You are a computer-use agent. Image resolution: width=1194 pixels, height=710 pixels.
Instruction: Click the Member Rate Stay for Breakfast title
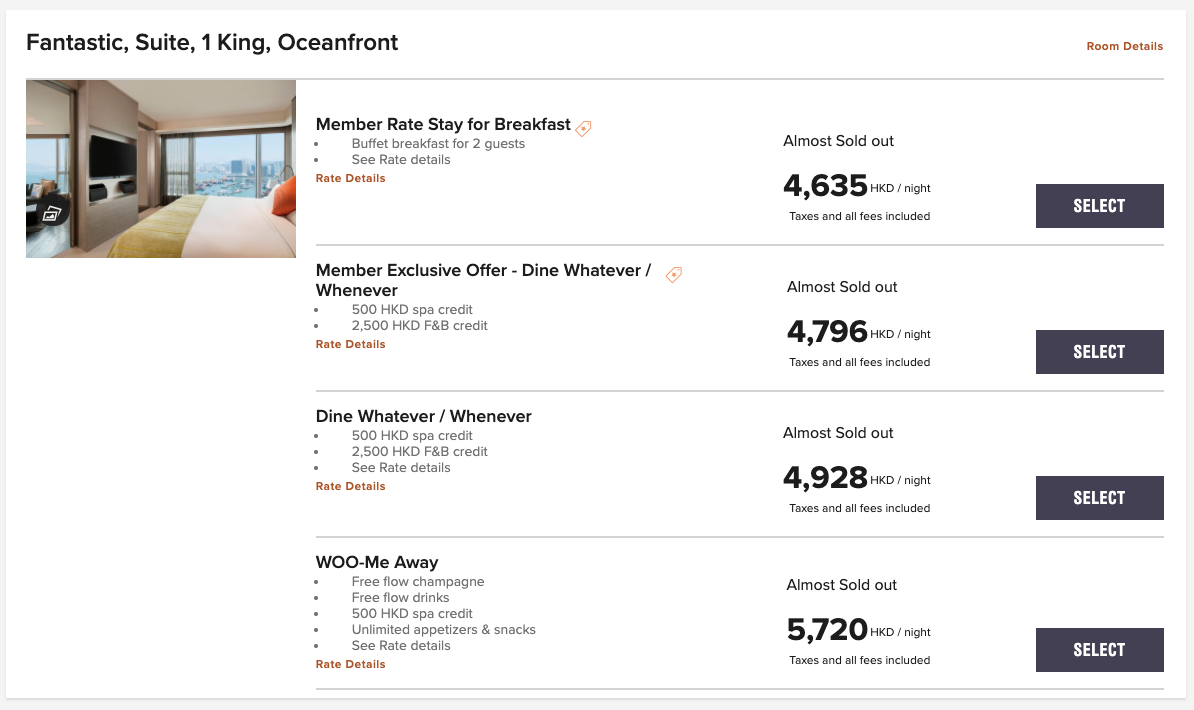click(443, 124)
